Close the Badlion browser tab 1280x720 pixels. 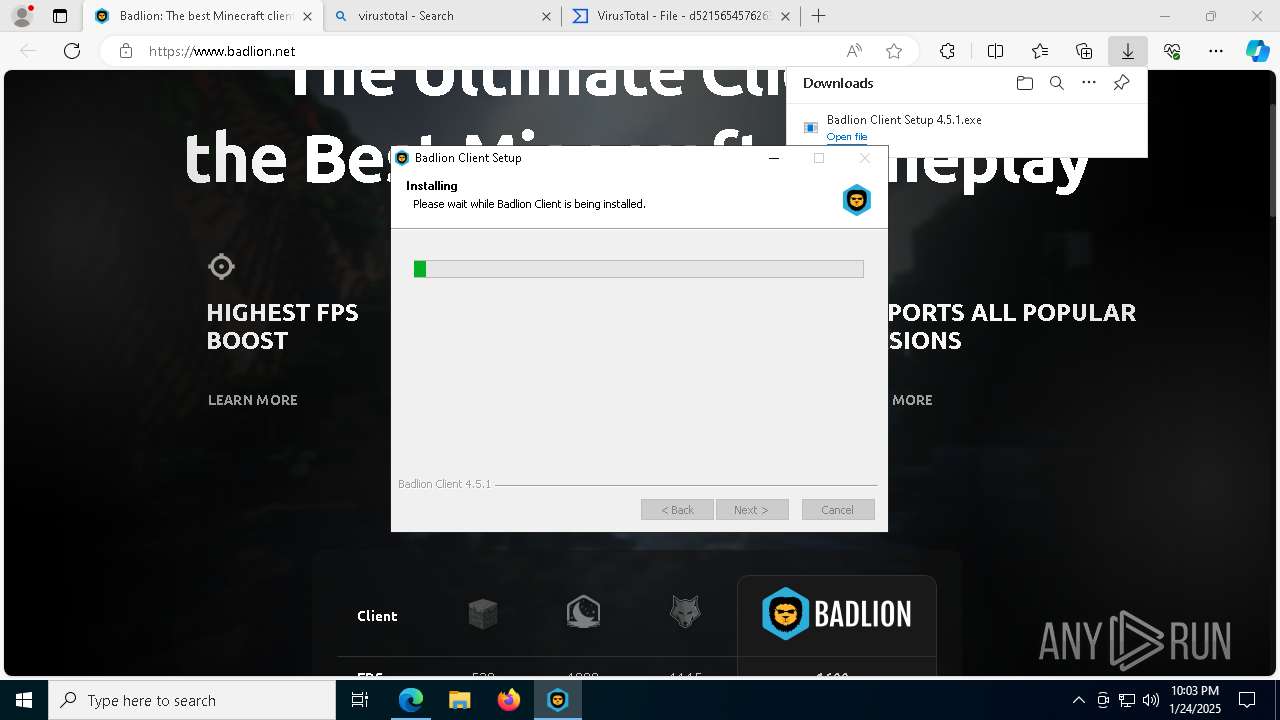click(308, 16)
